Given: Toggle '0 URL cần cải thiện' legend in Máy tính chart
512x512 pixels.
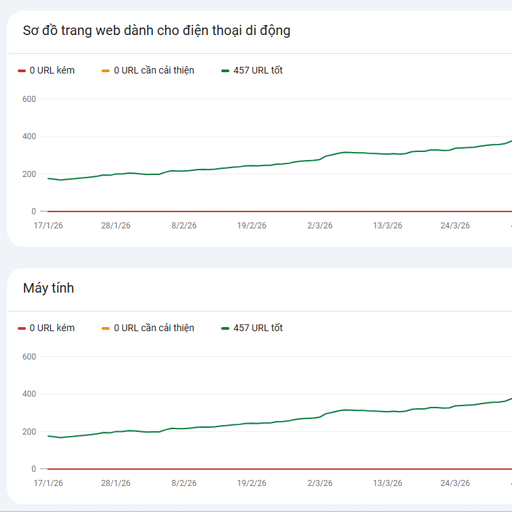Looking at the screenshot, I should [x=148, y=328].
